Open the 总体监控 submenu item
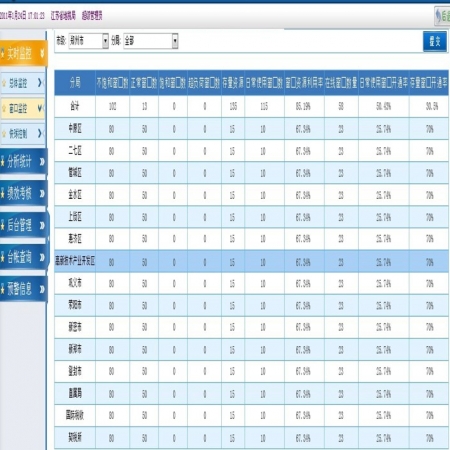The height and width of the screenshot is (450, 450). 22,83
